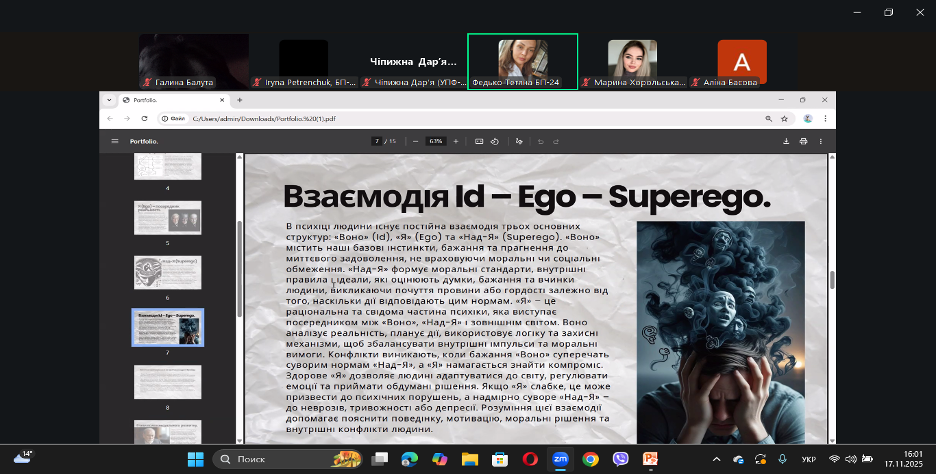Open Zoom app from the taskbar
Viewport: 936px width, 474px height.
coord(561,459)
